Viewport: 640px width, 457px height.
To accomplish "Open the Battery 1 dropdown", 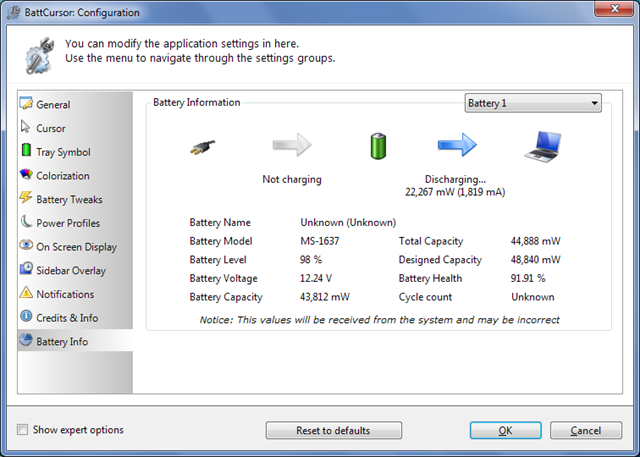I will click(533, 103).
